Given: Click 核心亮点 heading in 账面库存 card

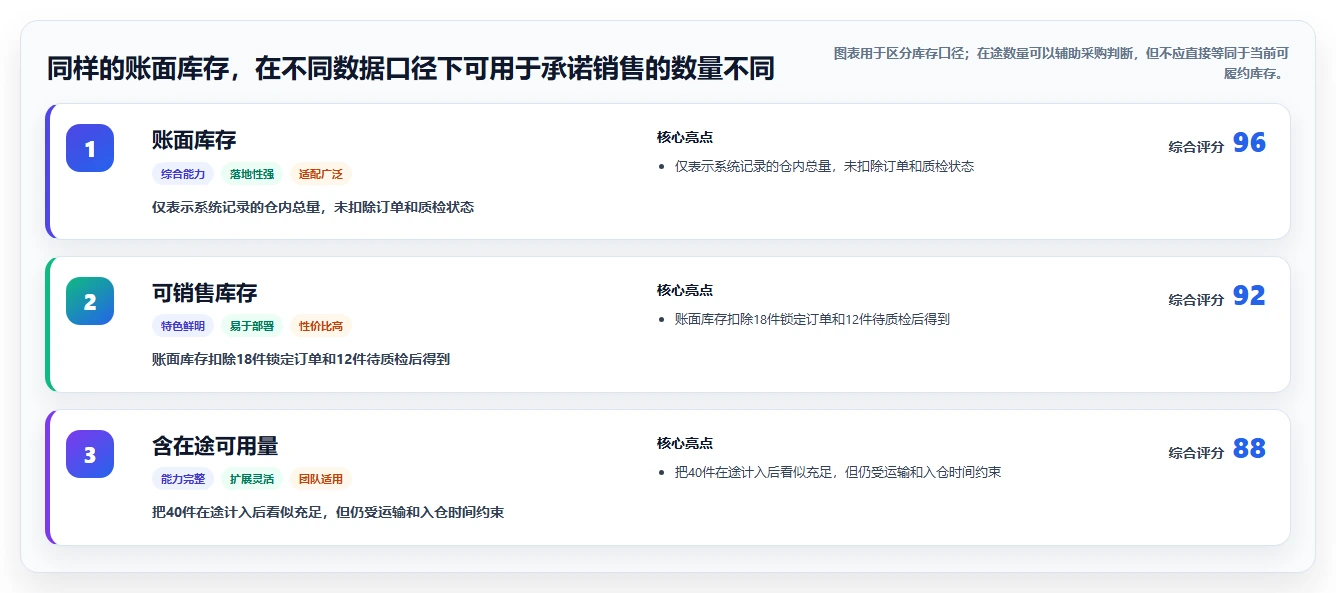Looking at the screenshot, I should pos(685,138).
